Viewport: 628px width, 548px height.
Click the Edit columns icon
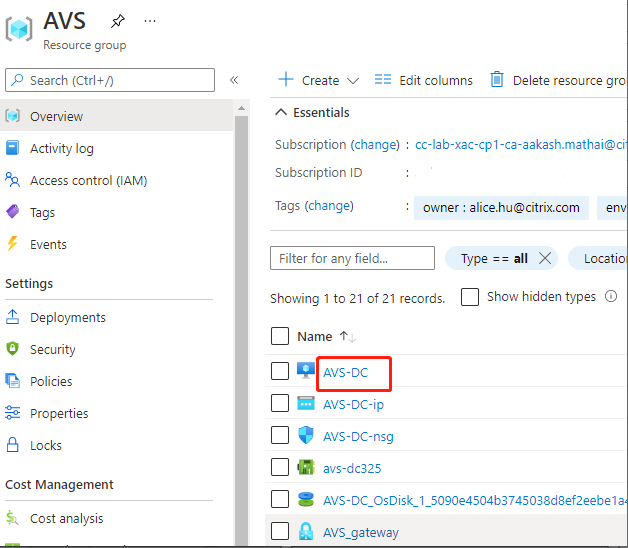tap(382, 80)
